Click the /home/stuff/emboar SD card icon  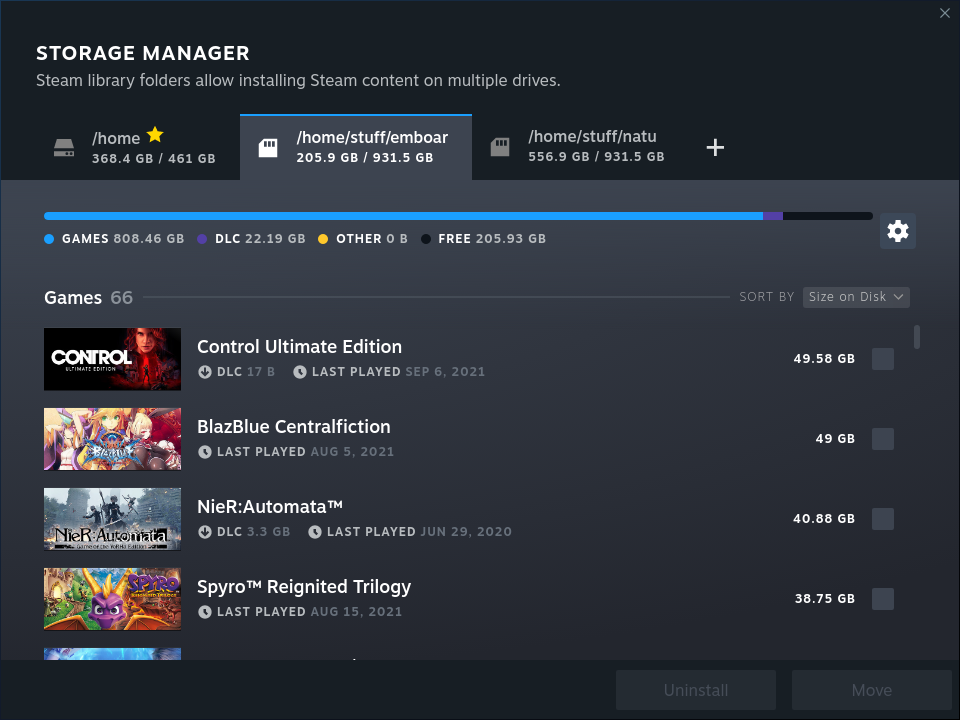coord(268,148)
